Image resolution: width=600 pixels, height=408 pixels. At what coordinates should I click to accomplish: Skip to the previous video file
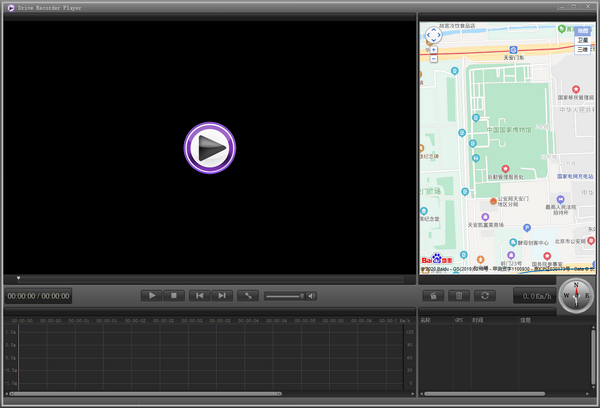tap(200, 295)
